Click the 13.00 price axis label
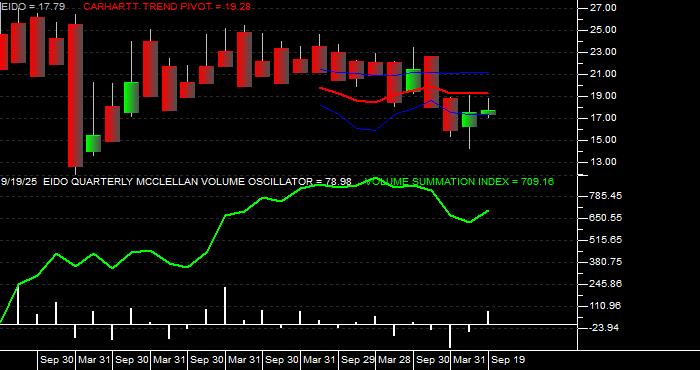The image size is (700, 370). [604, 162]
